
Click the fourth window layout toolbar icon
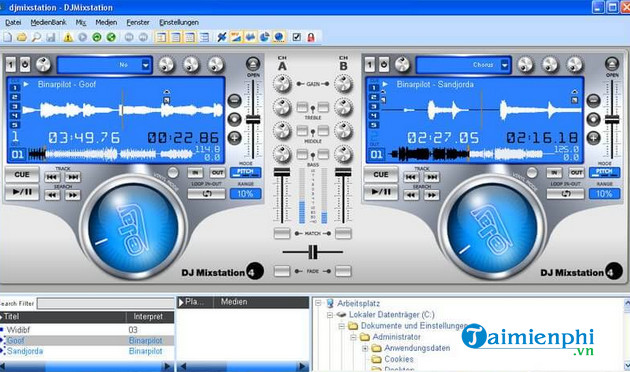[204, 37]
